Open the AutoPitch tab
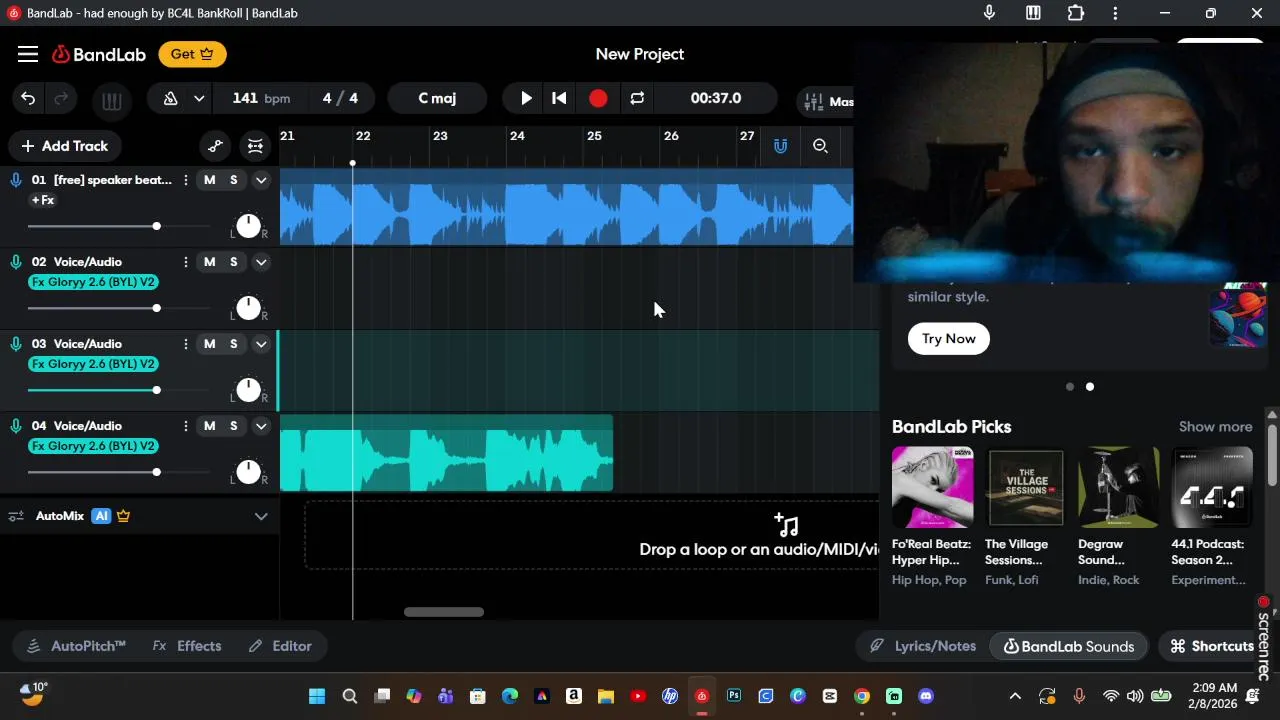 [76, 646]
